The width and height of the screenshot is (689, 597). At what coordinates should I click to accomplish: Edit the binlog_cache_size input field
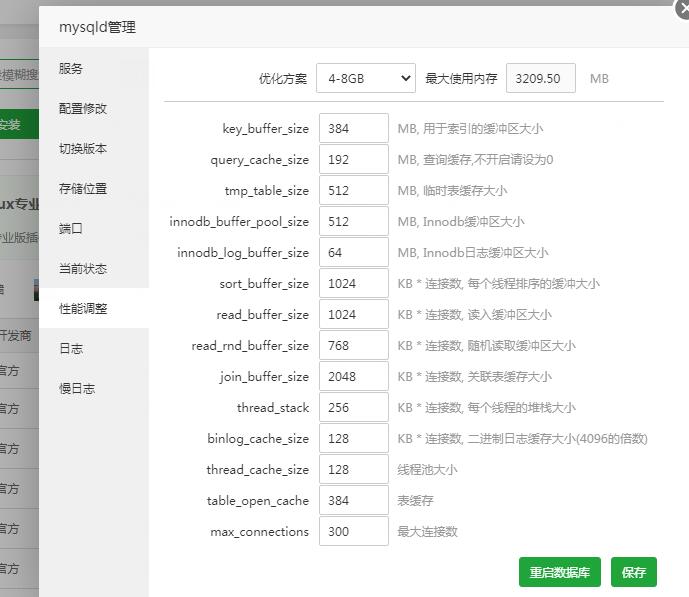[354, 438]
